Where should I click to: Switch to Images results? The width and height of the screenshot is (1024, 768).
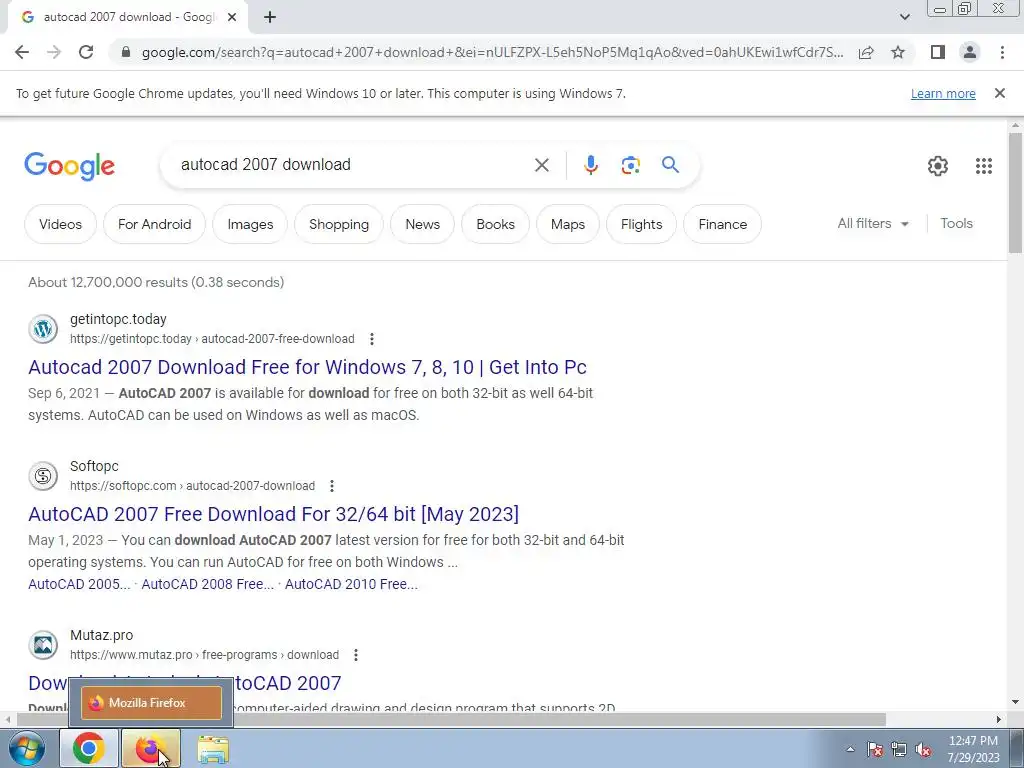[250, 224]
